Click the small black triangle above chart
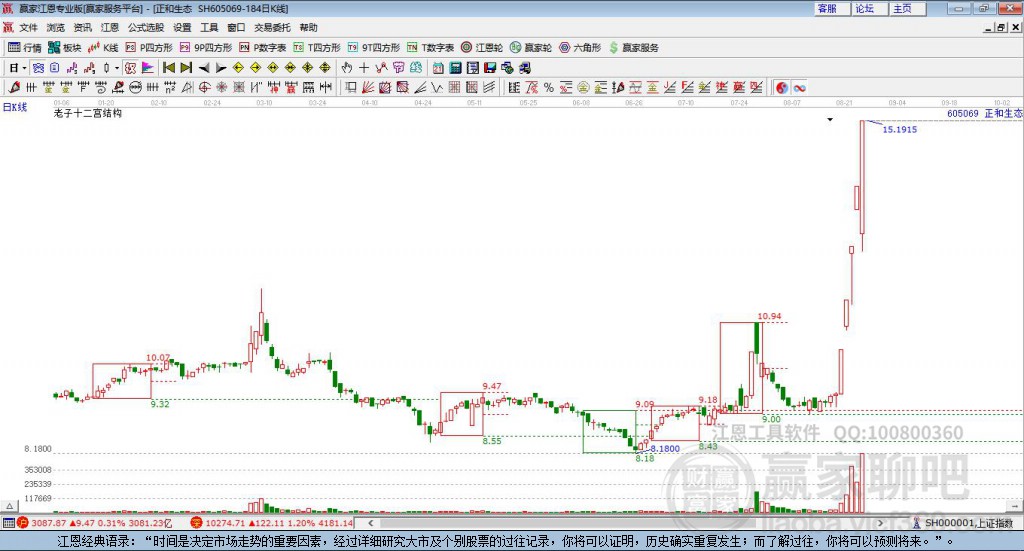 (x=830, y=119)
